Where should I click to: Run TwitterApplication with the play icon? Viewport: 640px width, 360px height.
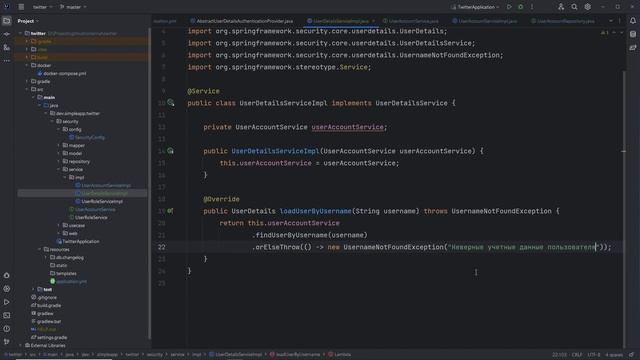(509, 7)
